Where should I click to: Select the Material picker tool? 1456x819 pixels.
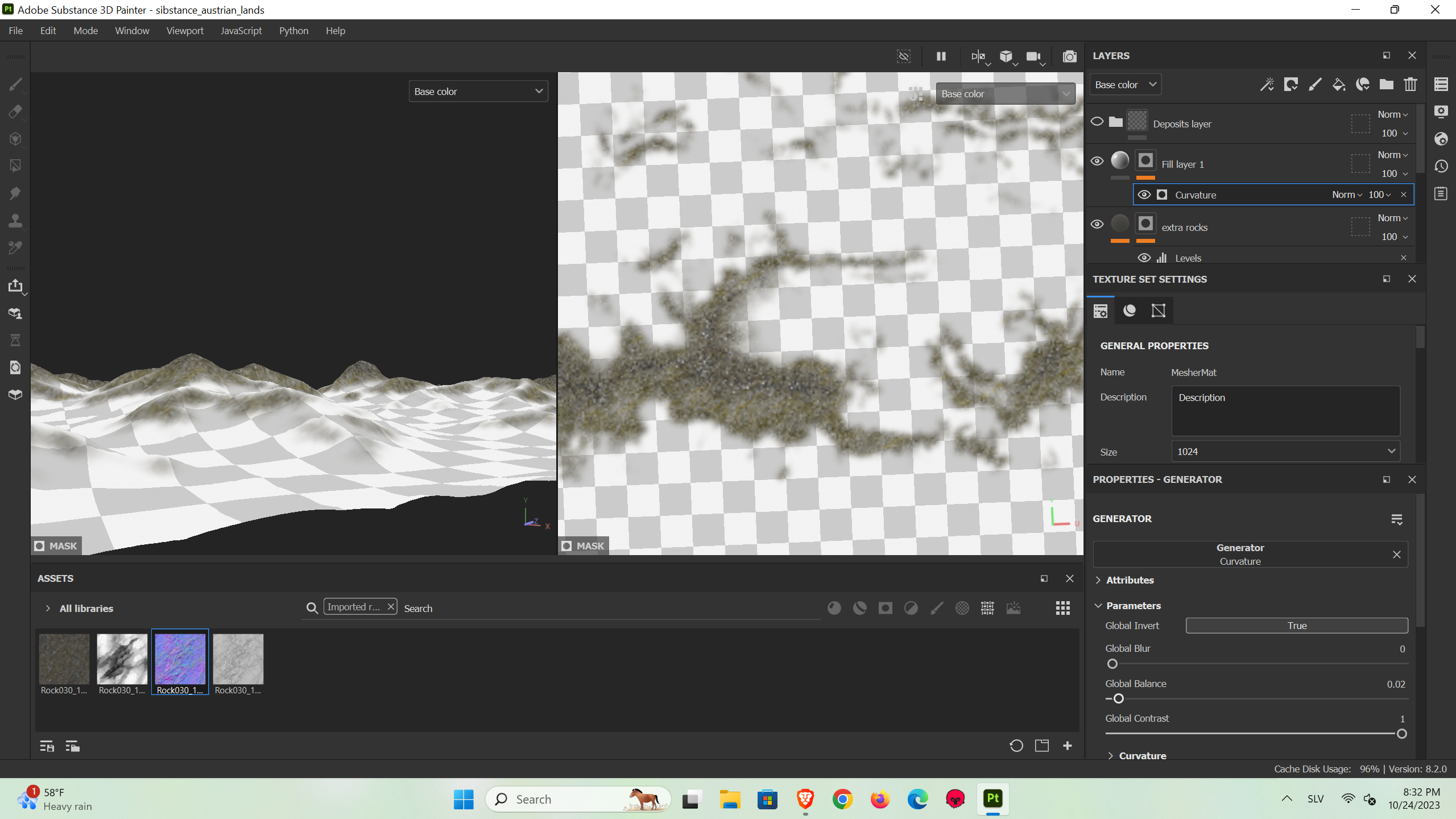click(x=15, y=248)
